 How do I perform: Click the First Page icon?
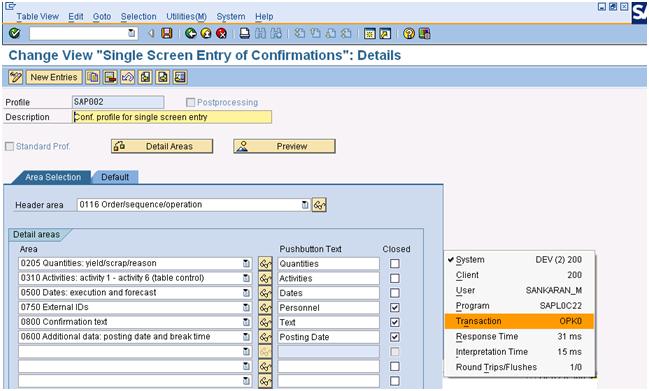[299, 33]
